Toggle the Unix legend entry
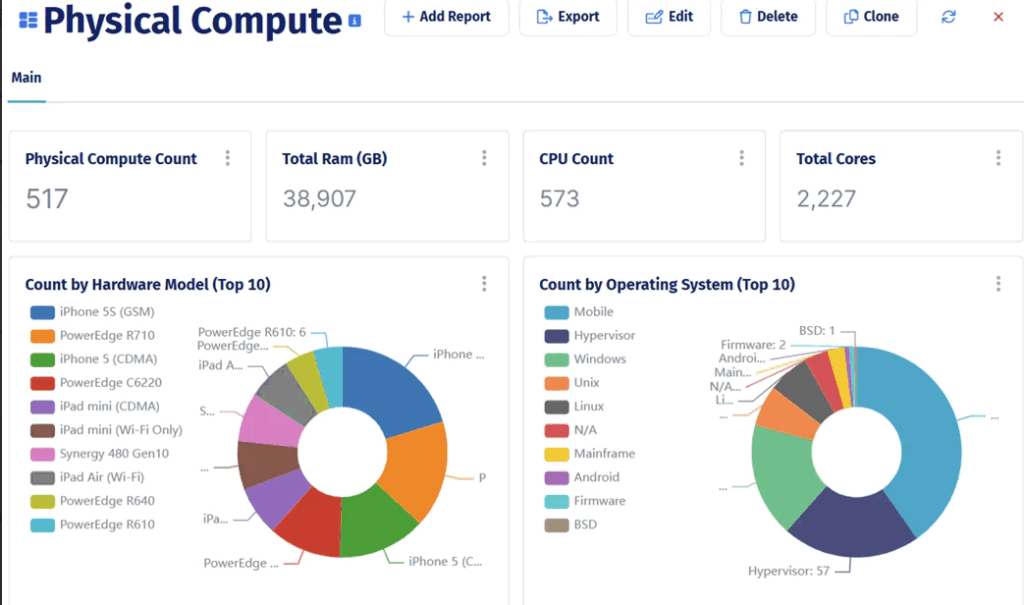1024x605 pixels. (x=584, y=383)
